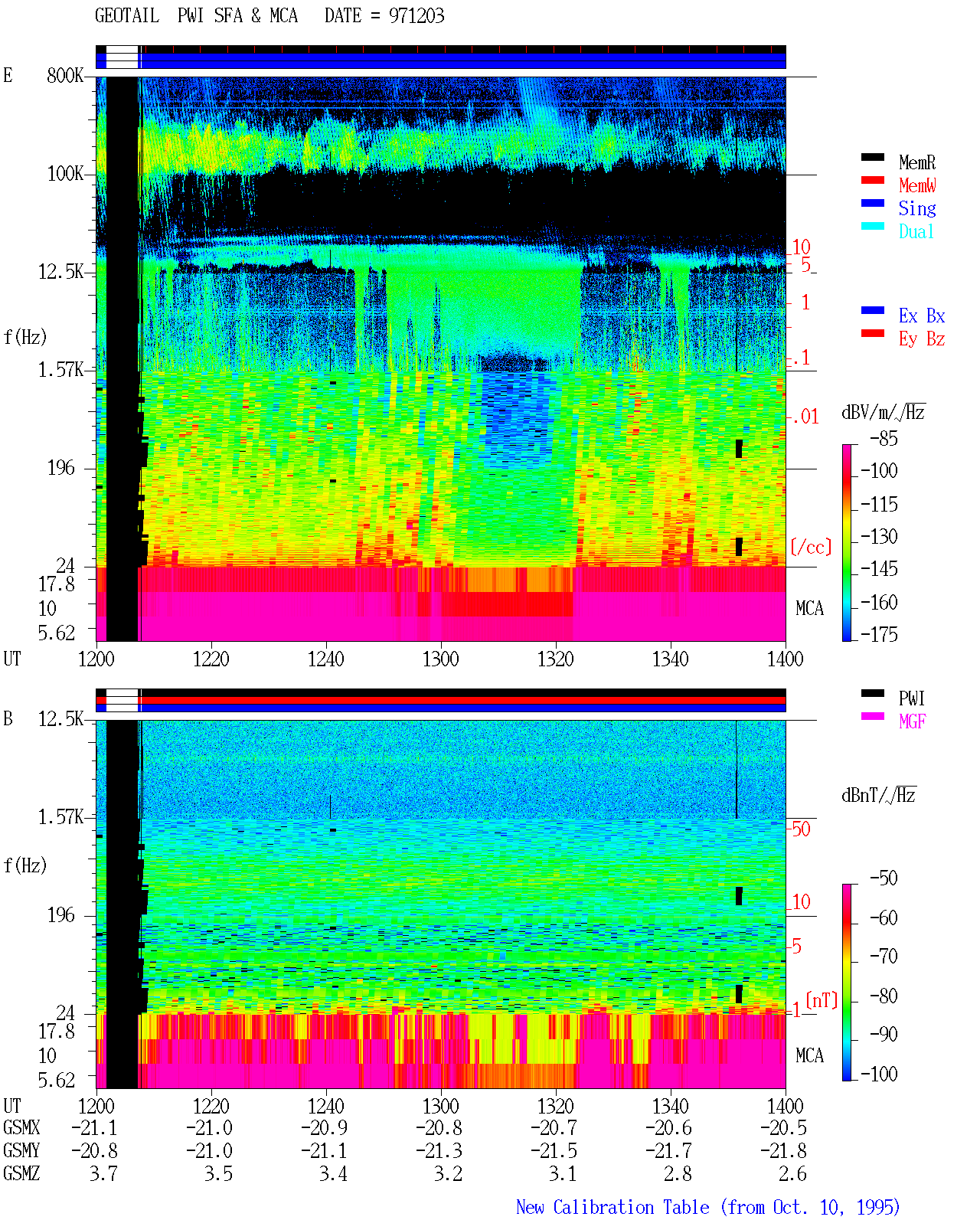Click the PWI legend label
980x1220 pixels.
912,698
